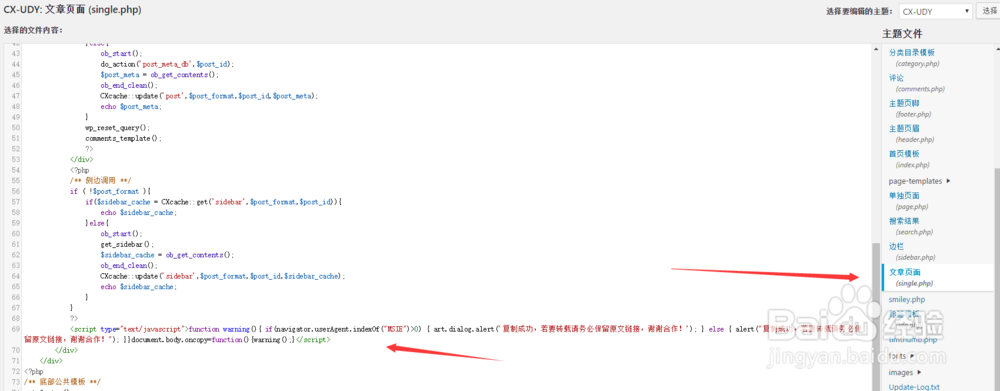The width and height of the screenshot is (1000, 391).
Task: Click line do_action('post_meta_db',$post_id);
Action: [x=167, y=64]
